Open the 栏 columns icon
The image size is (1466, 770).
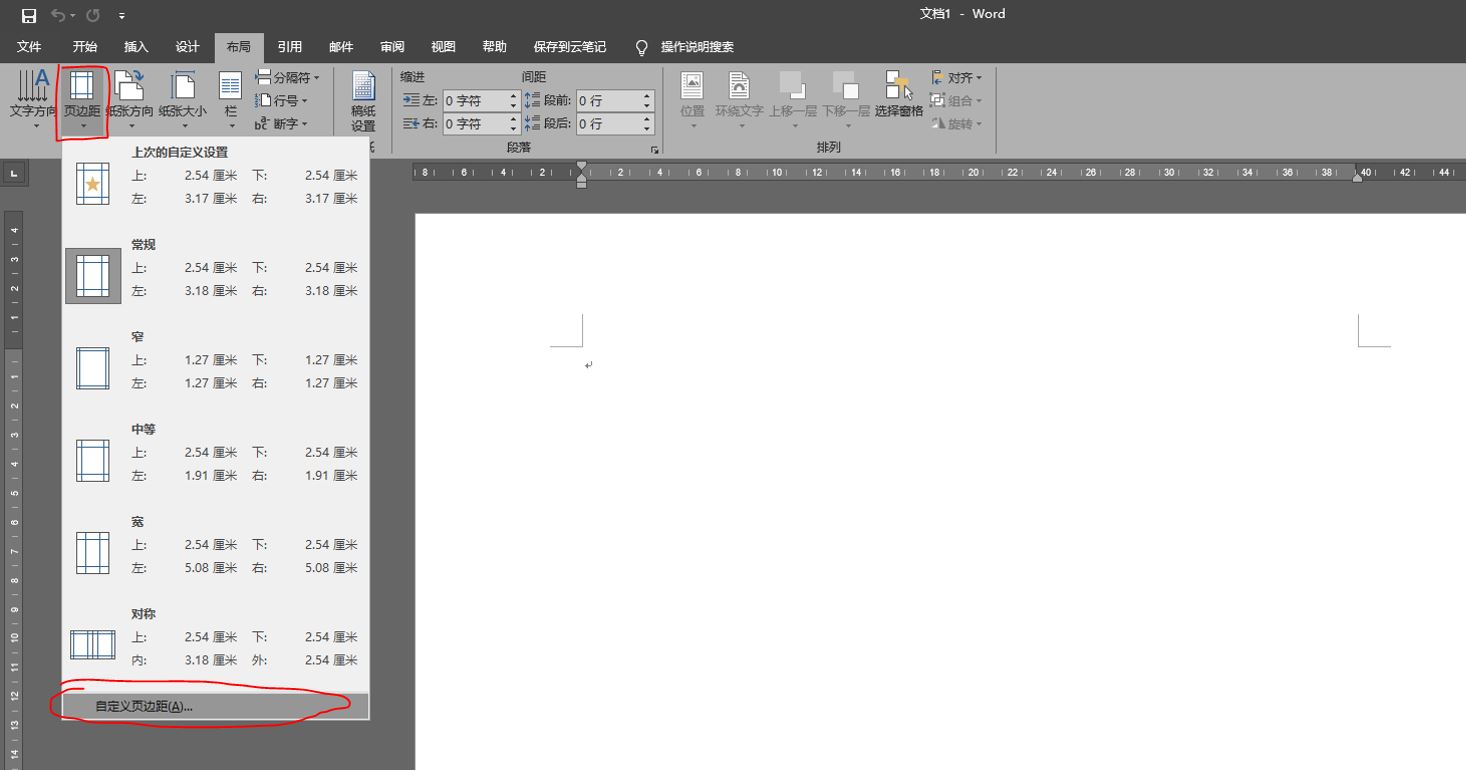[231, 99]
